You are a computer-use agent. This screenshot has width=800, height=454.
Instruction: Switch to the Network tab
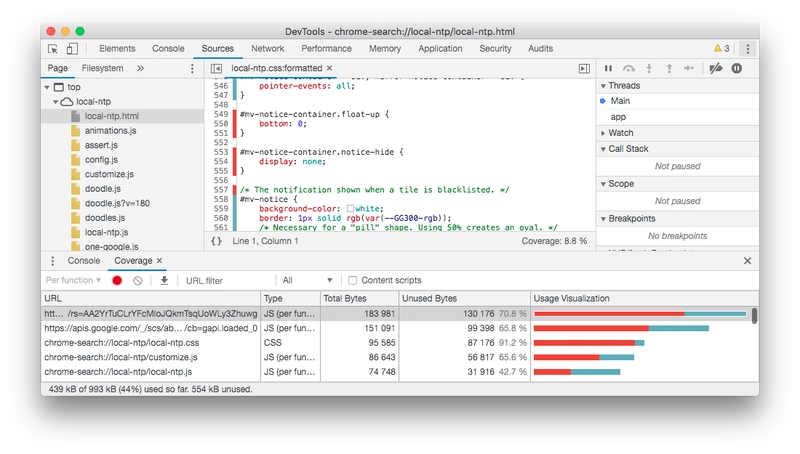pyautogui.click(x=267, y=48)
